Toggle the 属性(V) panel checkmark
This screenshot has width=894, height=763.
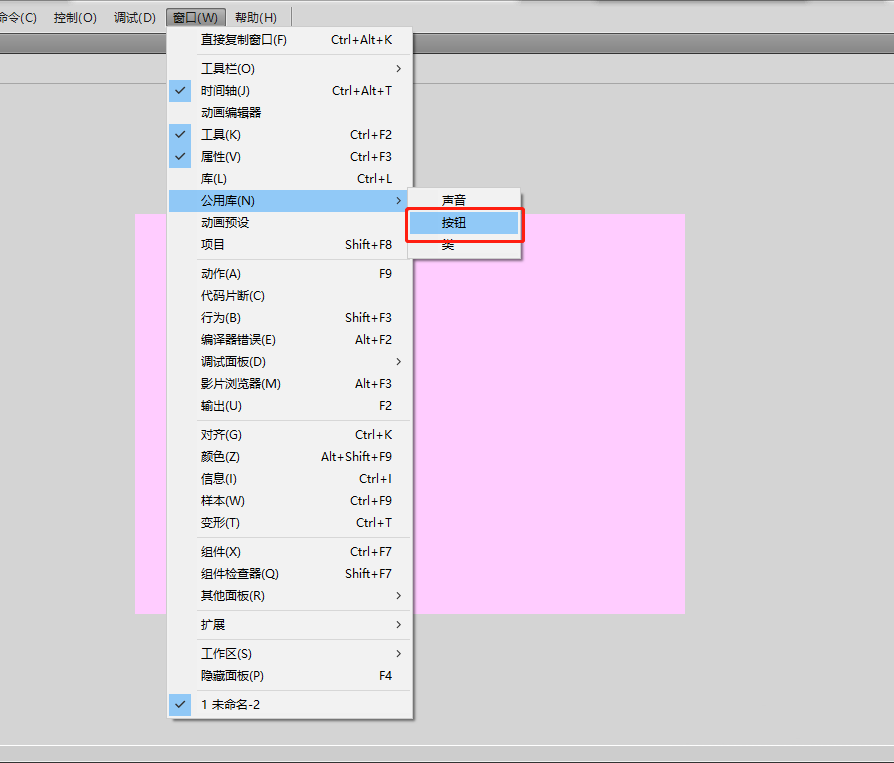coord(290,157)
